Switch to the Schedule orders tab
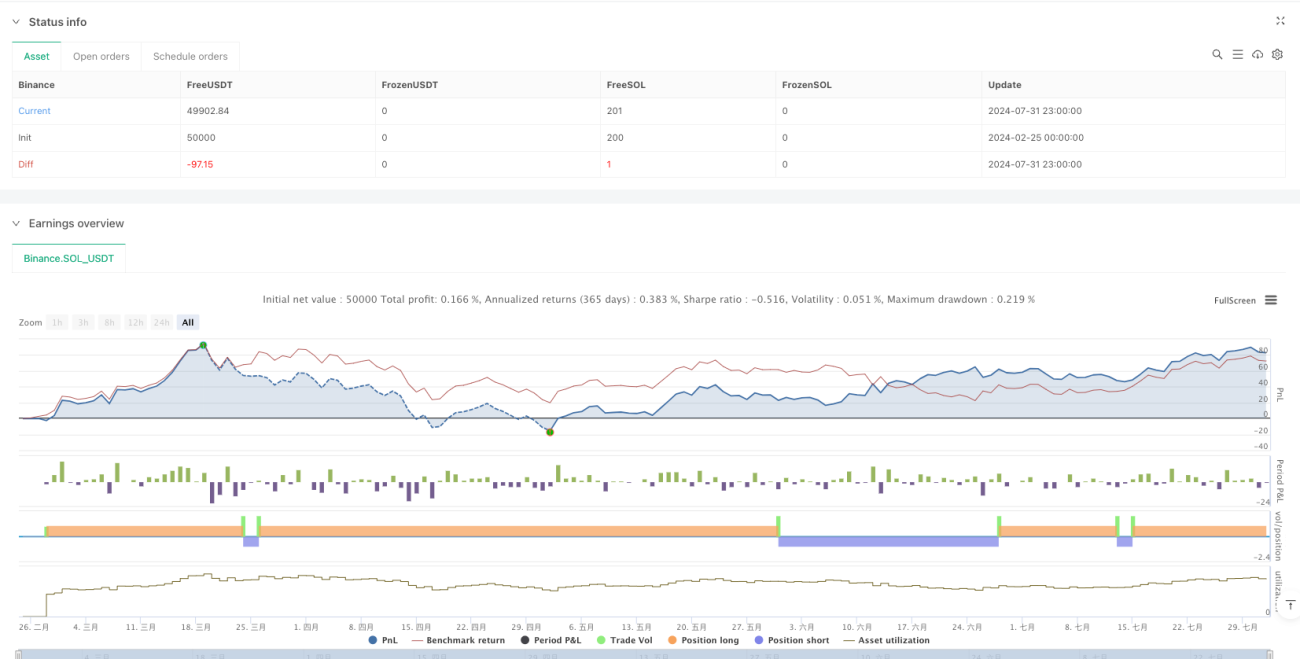 click(x=190, y=56)
